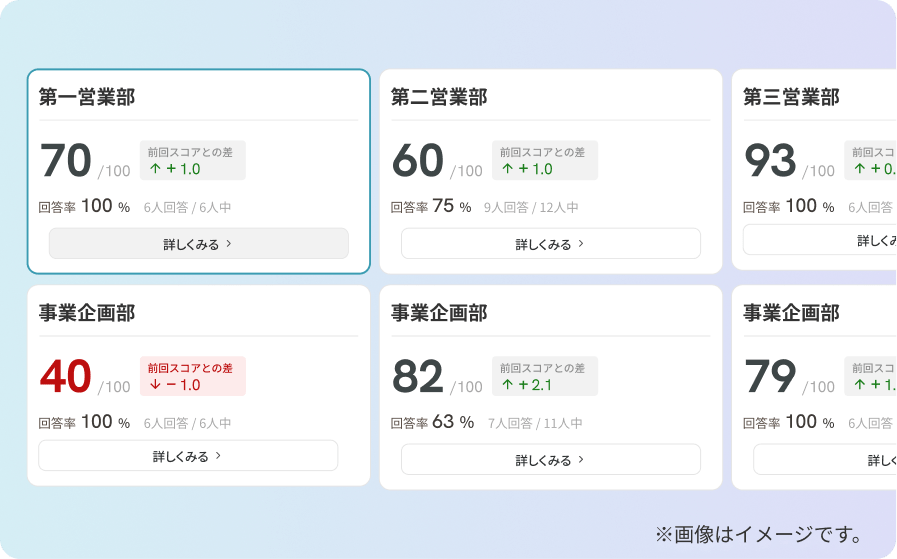Click the red 前回スコアとの差 badge
The width and height of the screenshot is (897, 559).
[x=193, y=376]
